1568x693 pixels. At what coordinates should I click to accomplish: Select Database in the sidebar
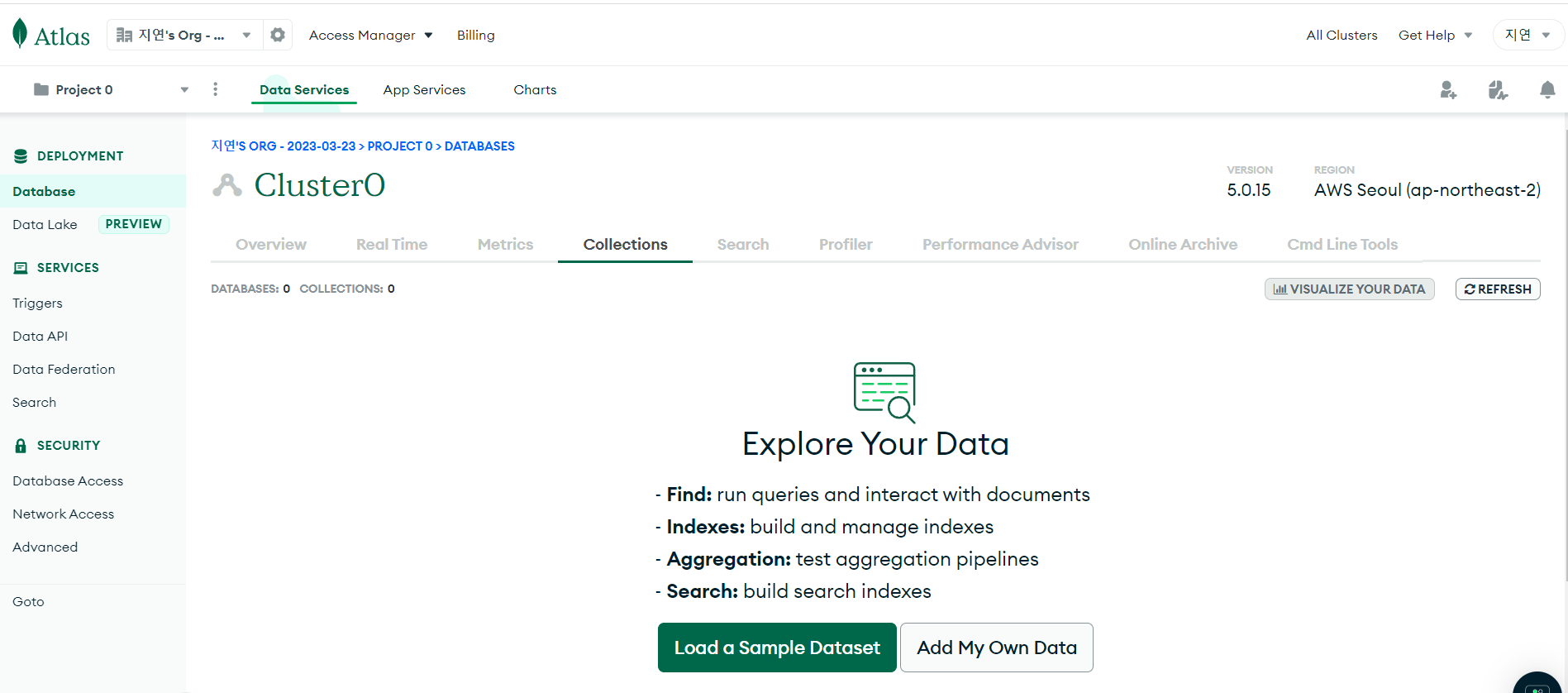pos(93,191)
